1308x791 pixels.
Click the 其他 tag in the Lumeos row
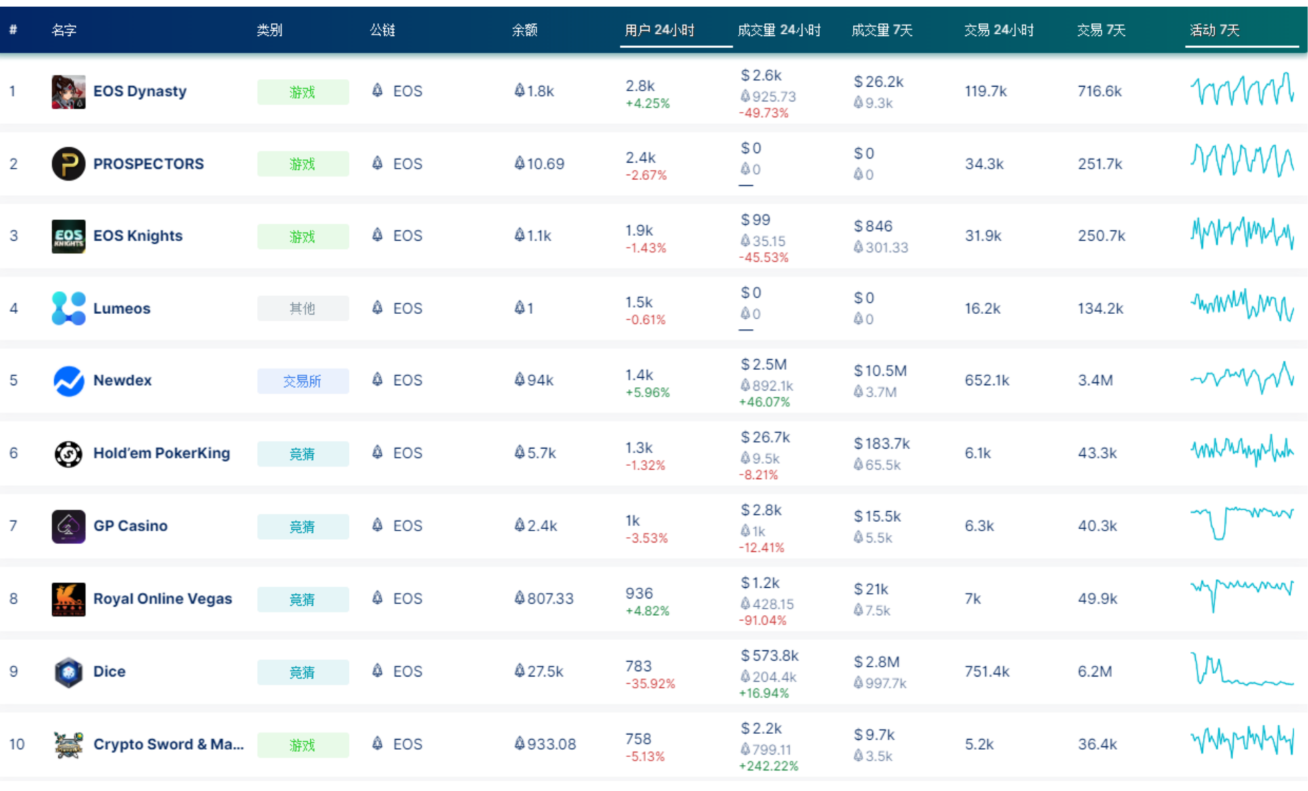[303, 309]
